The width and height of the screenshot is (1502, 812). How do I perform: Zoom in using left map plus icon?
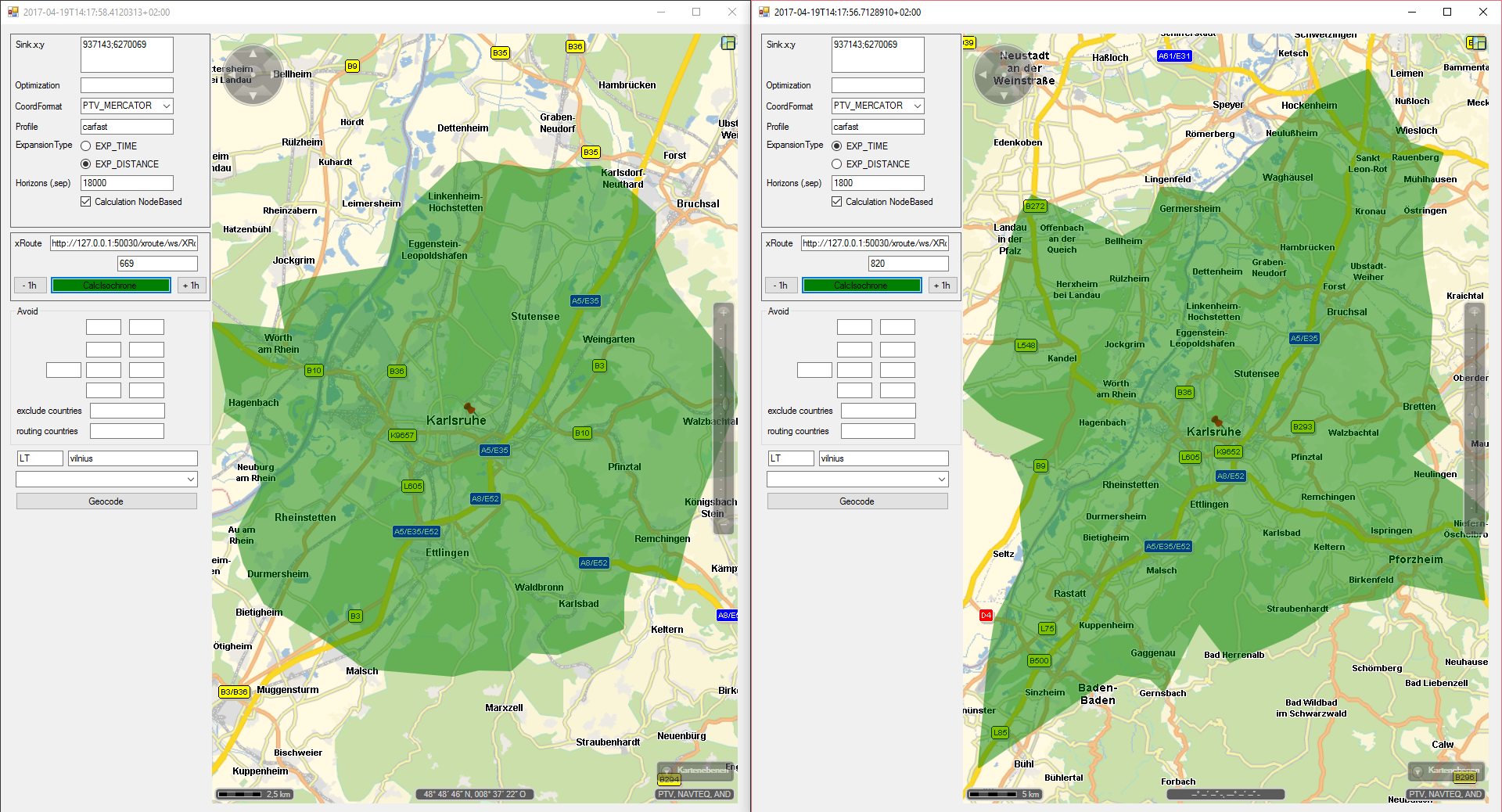[x=724, y=312]
